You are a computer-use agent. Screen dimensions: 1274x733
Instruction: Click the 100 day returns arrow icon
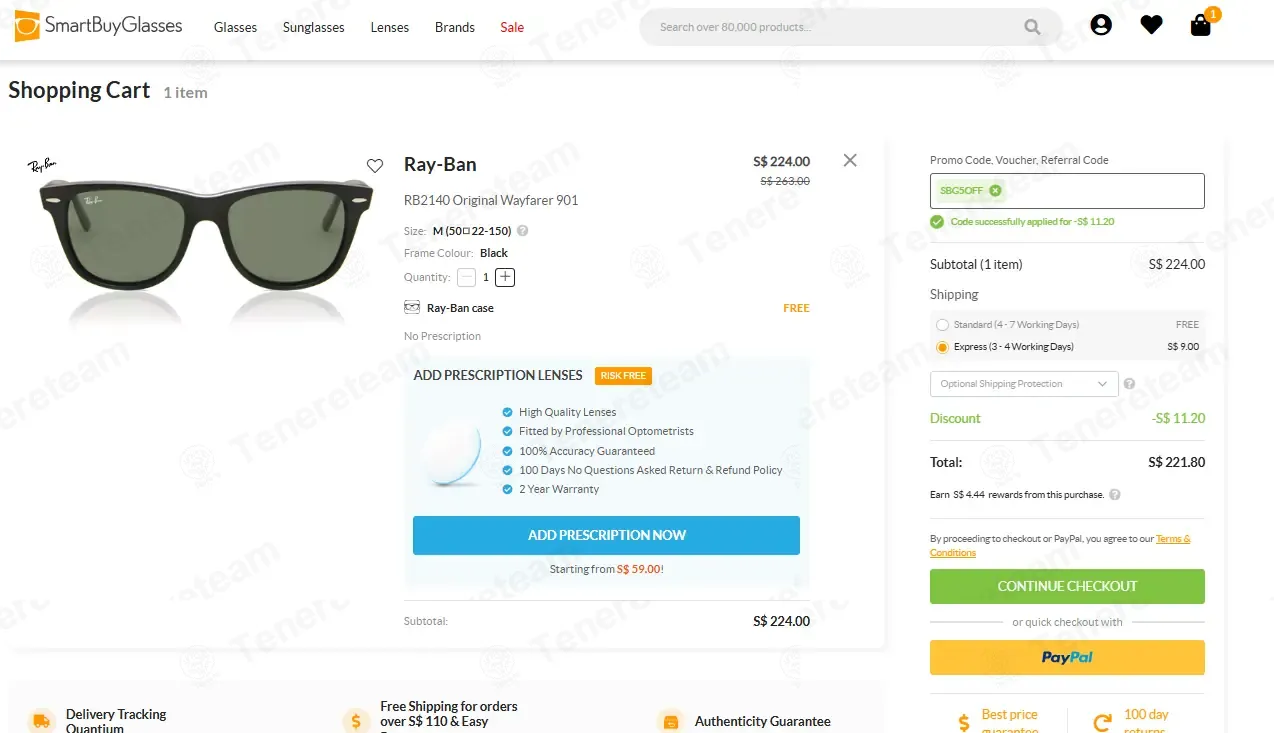[x=1102, y=722]
